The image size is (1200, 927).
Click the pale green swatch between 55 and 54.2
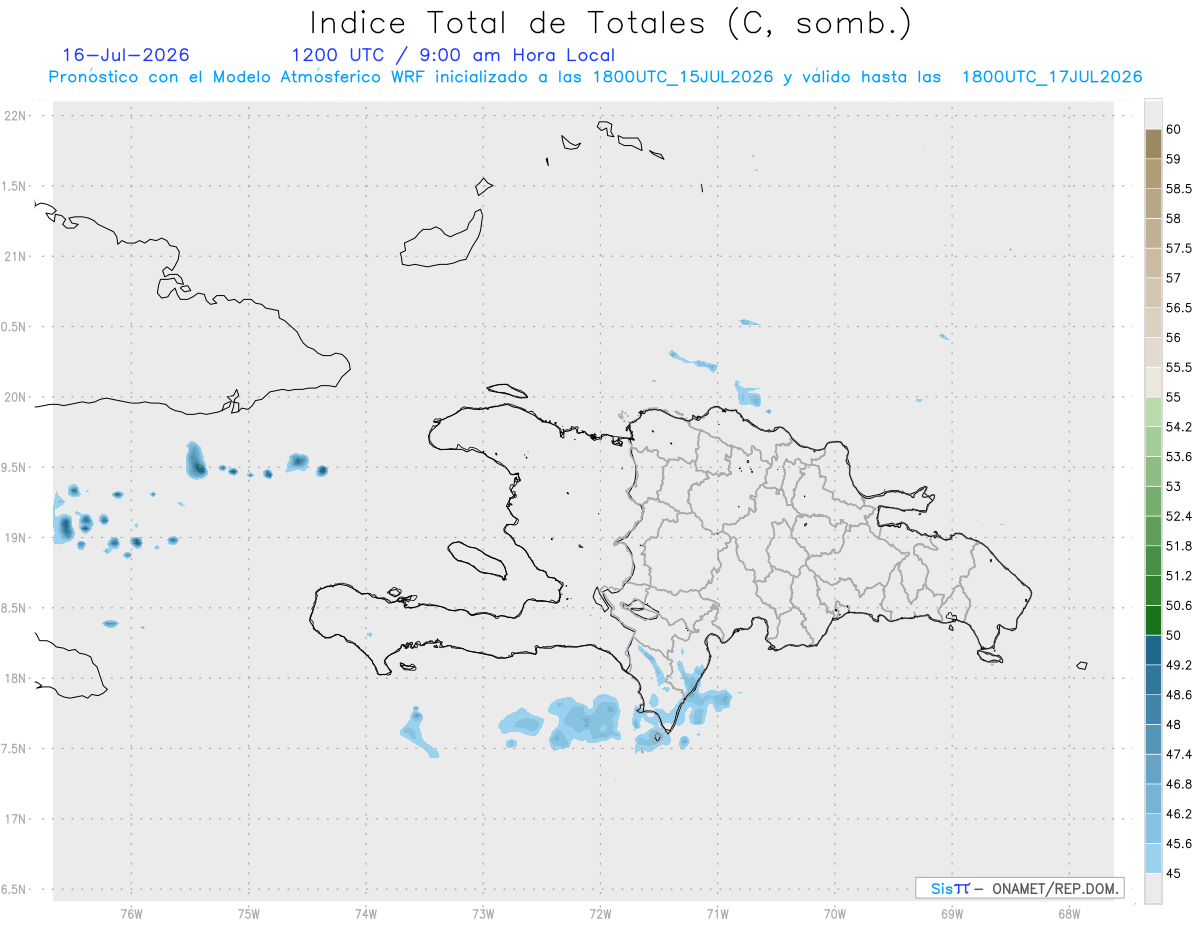(x=1153, y=412)
